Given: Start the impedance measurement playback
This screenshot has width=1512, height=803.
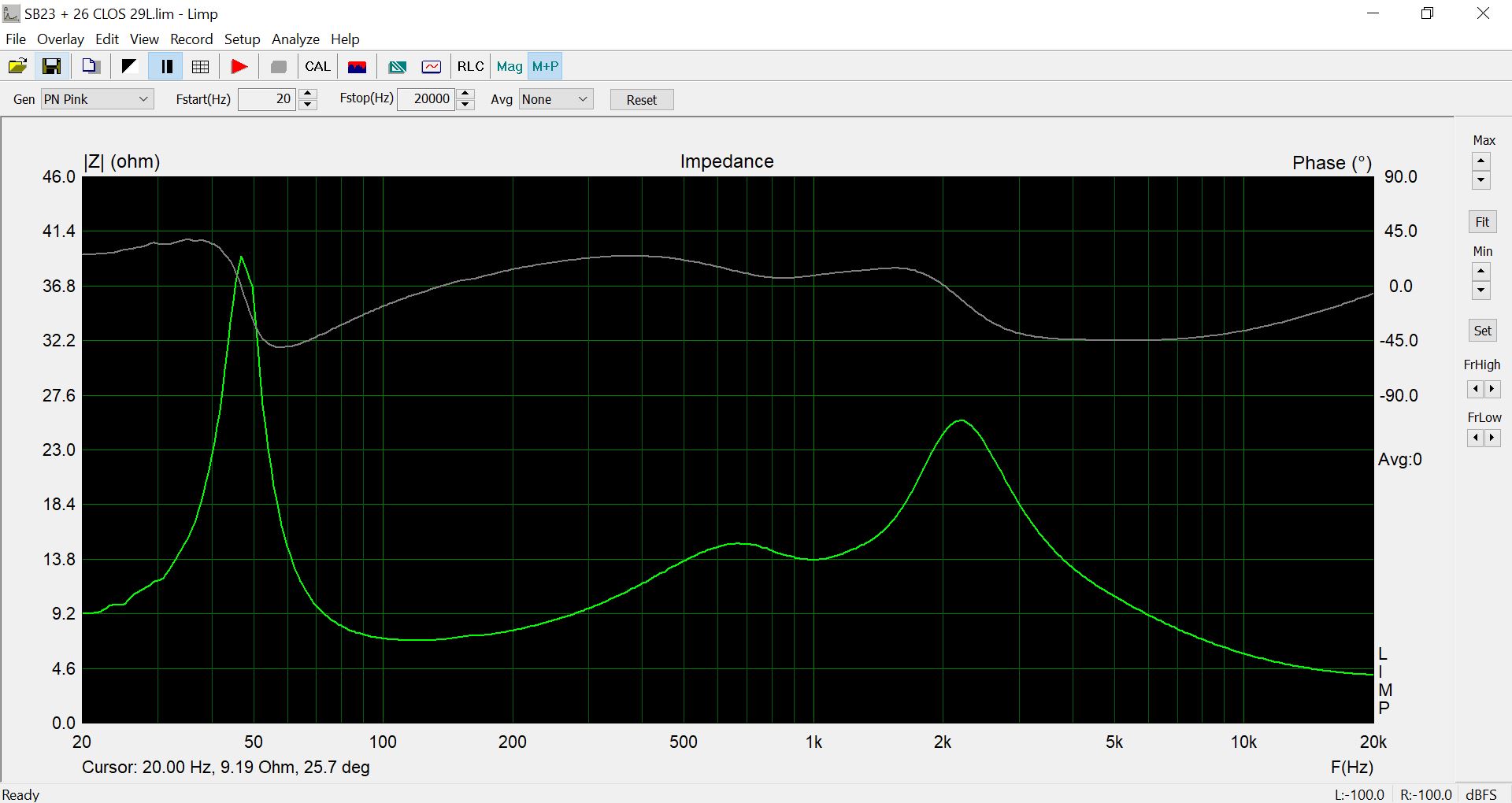Looking at the screenshot, I should click(239, 66).
